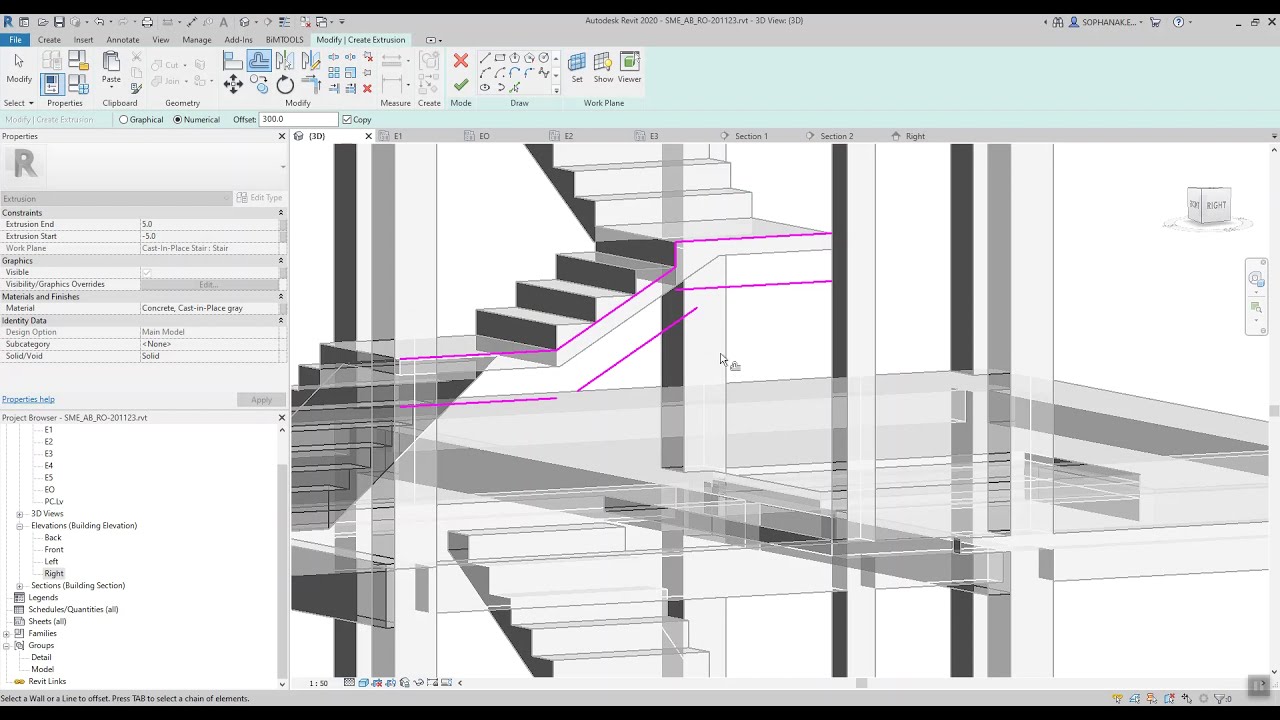Close the Project Browser panel
Viewport: 1280px width, 720px height.
tap(281, 418)
